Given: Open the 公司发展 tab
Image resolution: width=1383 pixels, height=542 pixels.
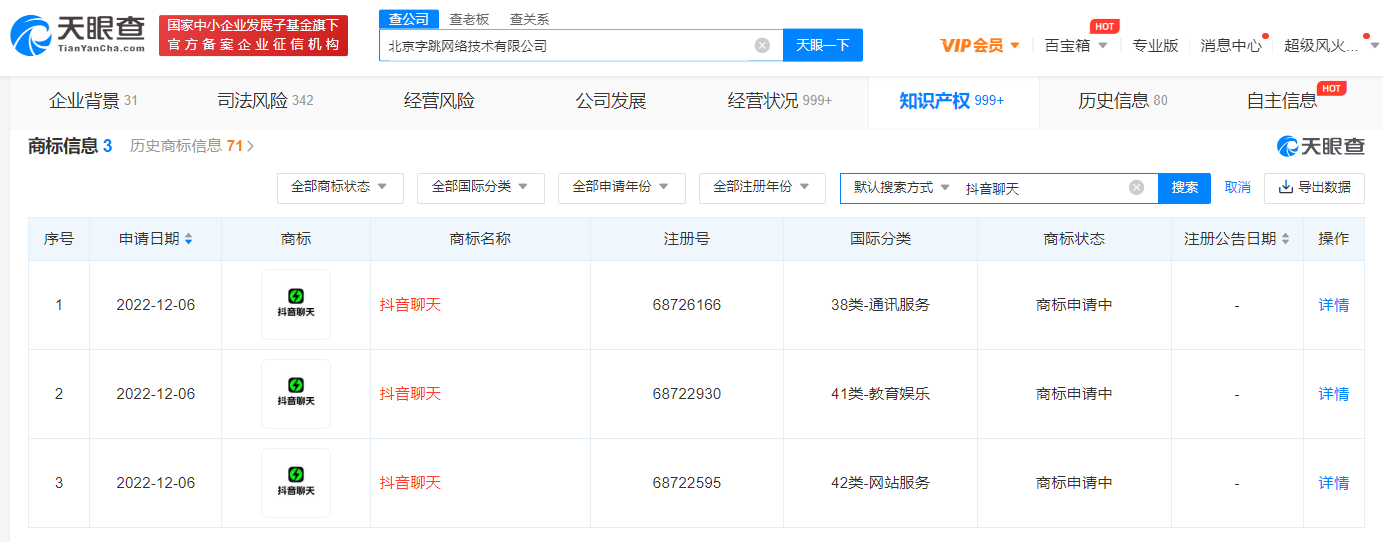Looking at the screenshot, I should point(611,101).
